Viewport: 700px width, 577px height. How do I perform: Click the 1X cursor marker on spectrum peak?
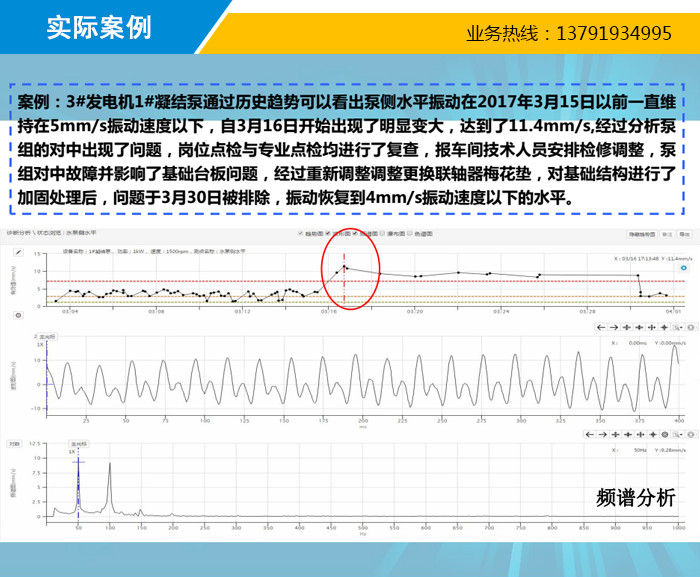coord(73,451)
